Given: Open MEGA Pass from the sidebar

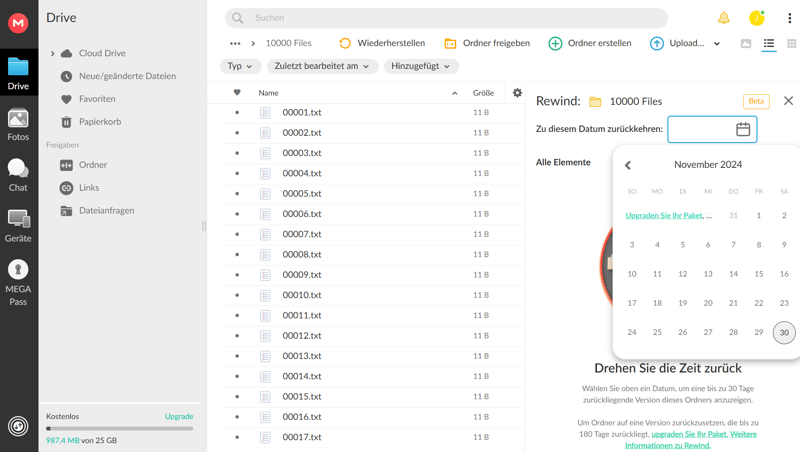Looking at the screenshot, I should (x=18, y=281).
